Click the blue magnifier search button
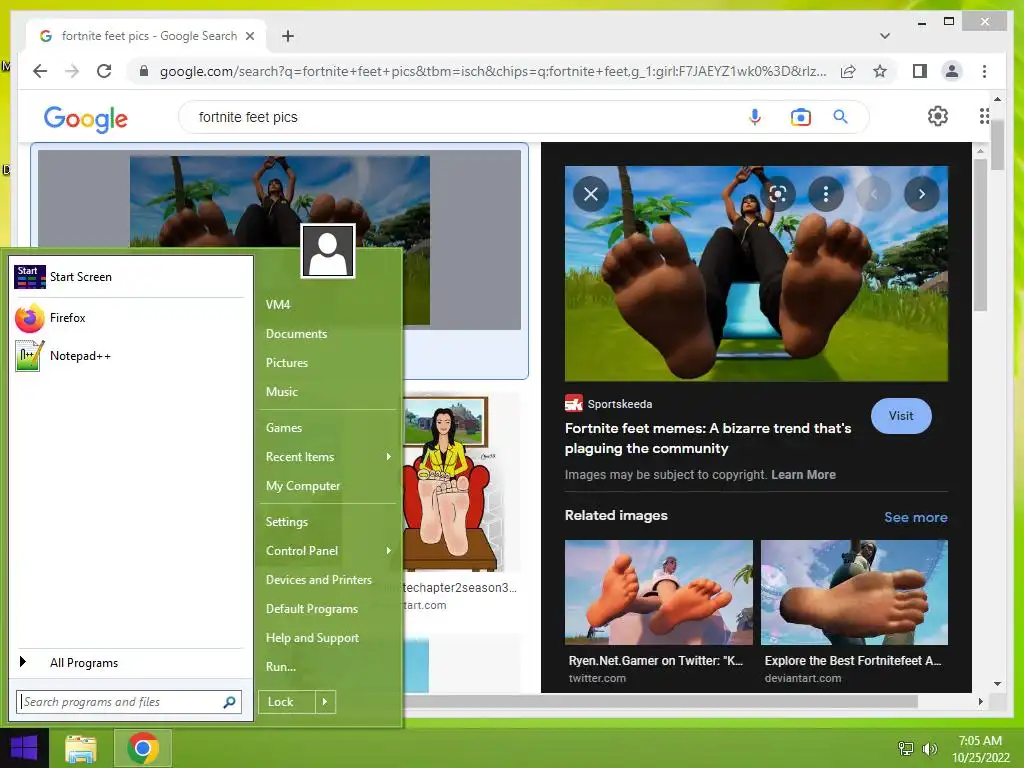 [x=840, y=117]
